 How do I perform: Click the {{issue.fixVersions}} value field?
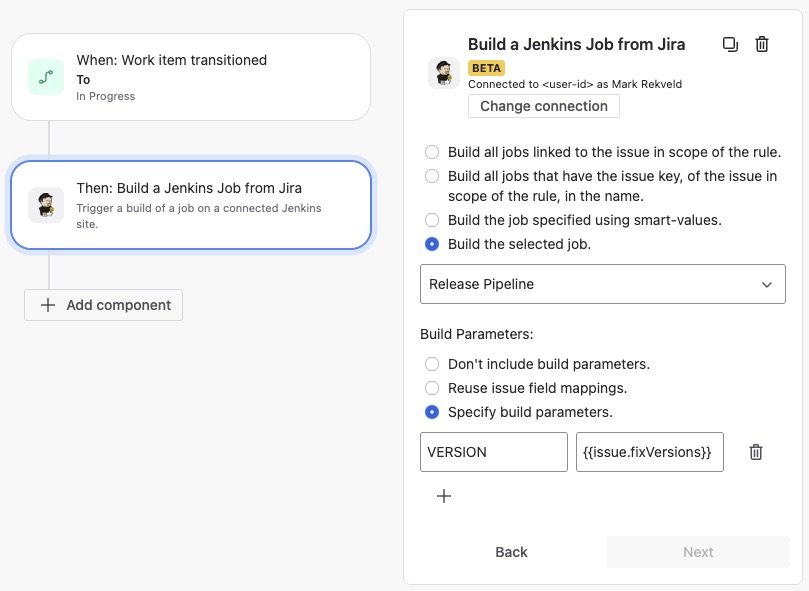point(650,452)
